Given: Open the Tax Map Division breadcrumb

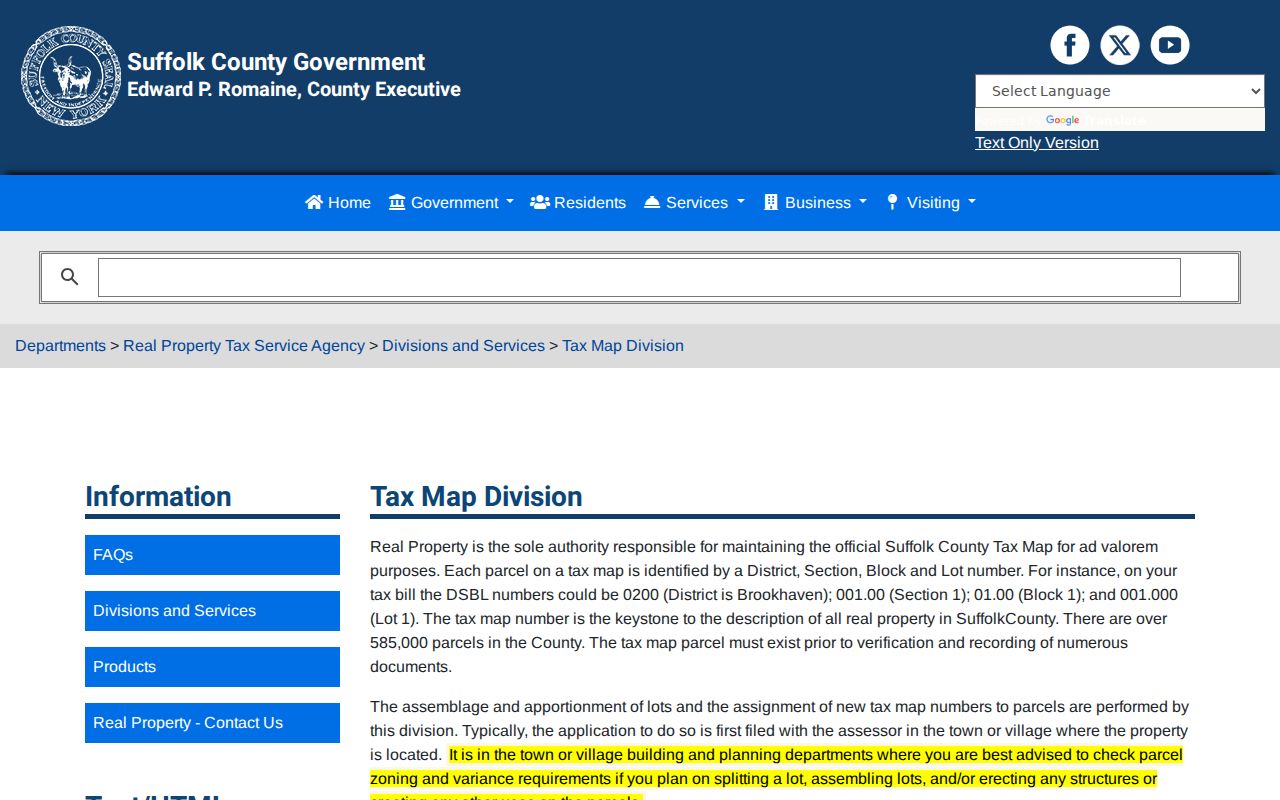Looking at the screenshot, I should click(x=623, y=345).
